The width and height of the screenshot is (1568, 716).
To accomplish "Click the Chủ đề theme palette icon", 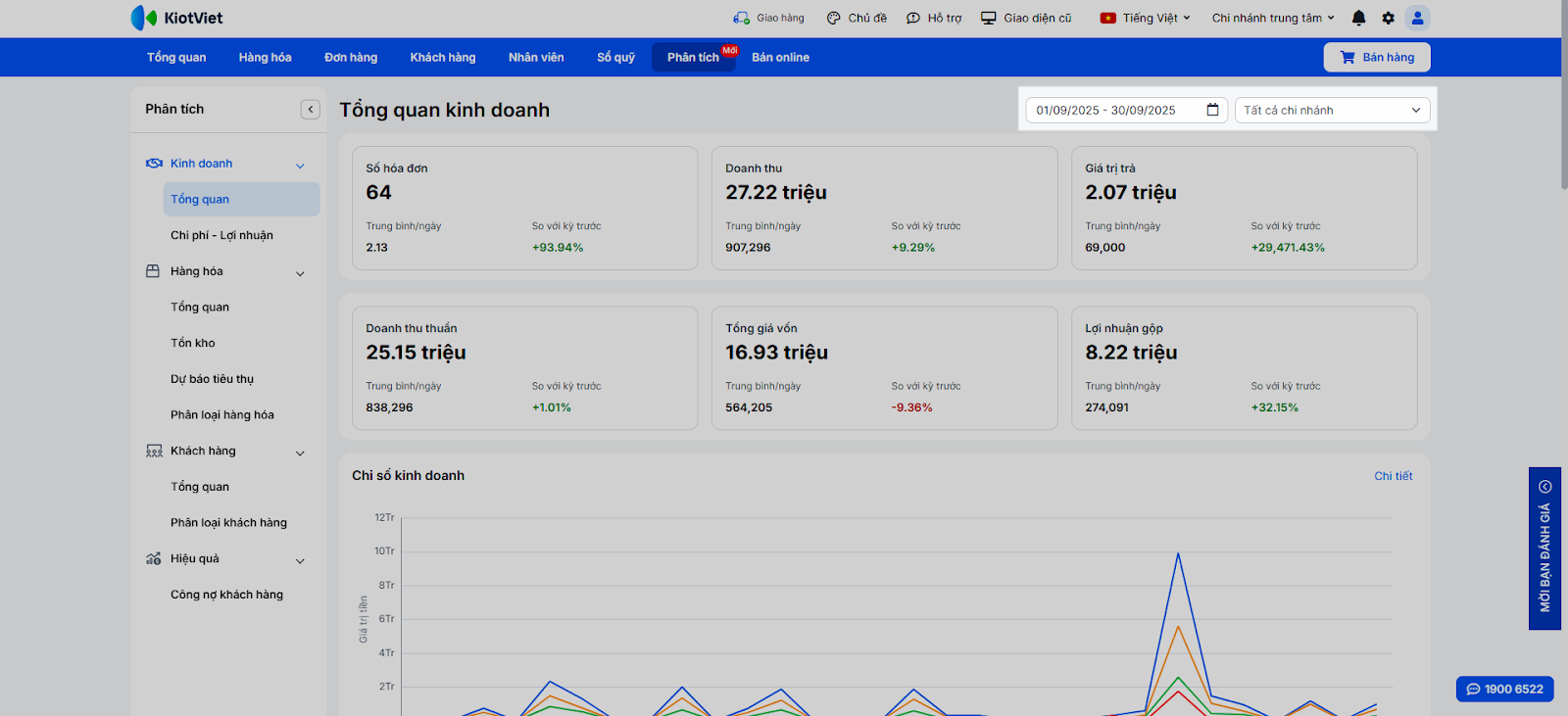I will tap(833, 18).
